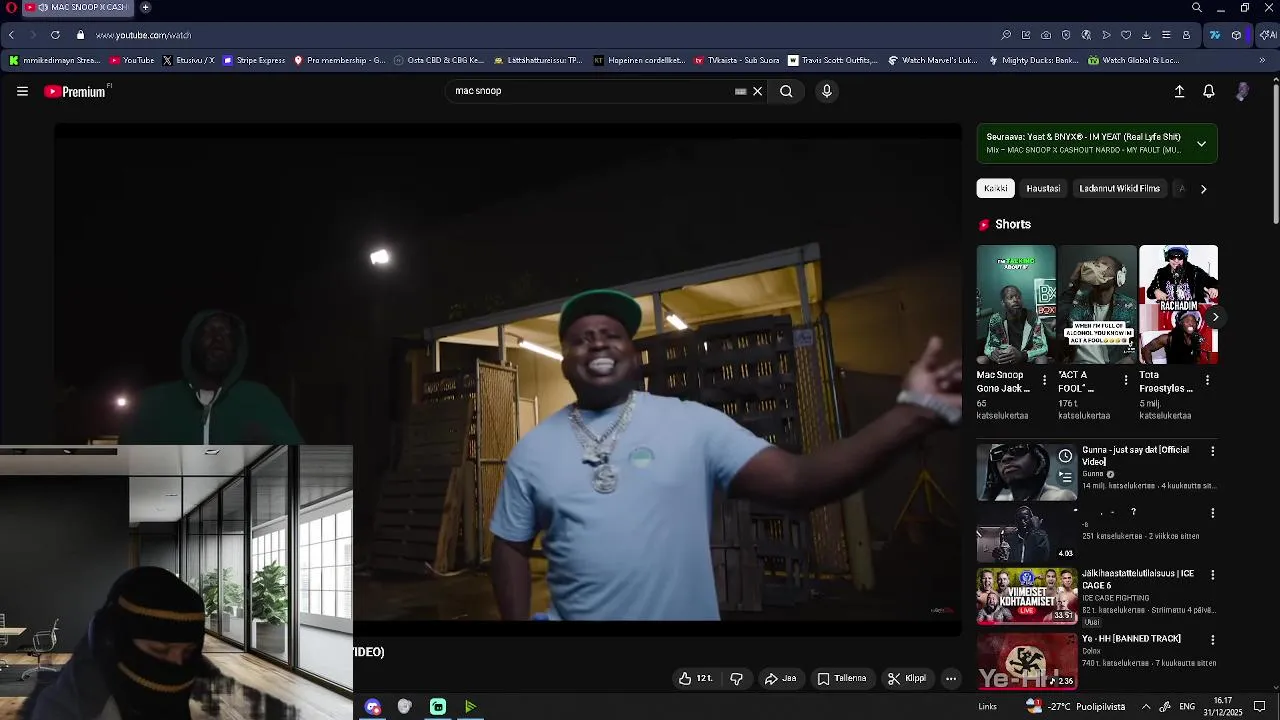Start voice search with the microphone icon

826,91
